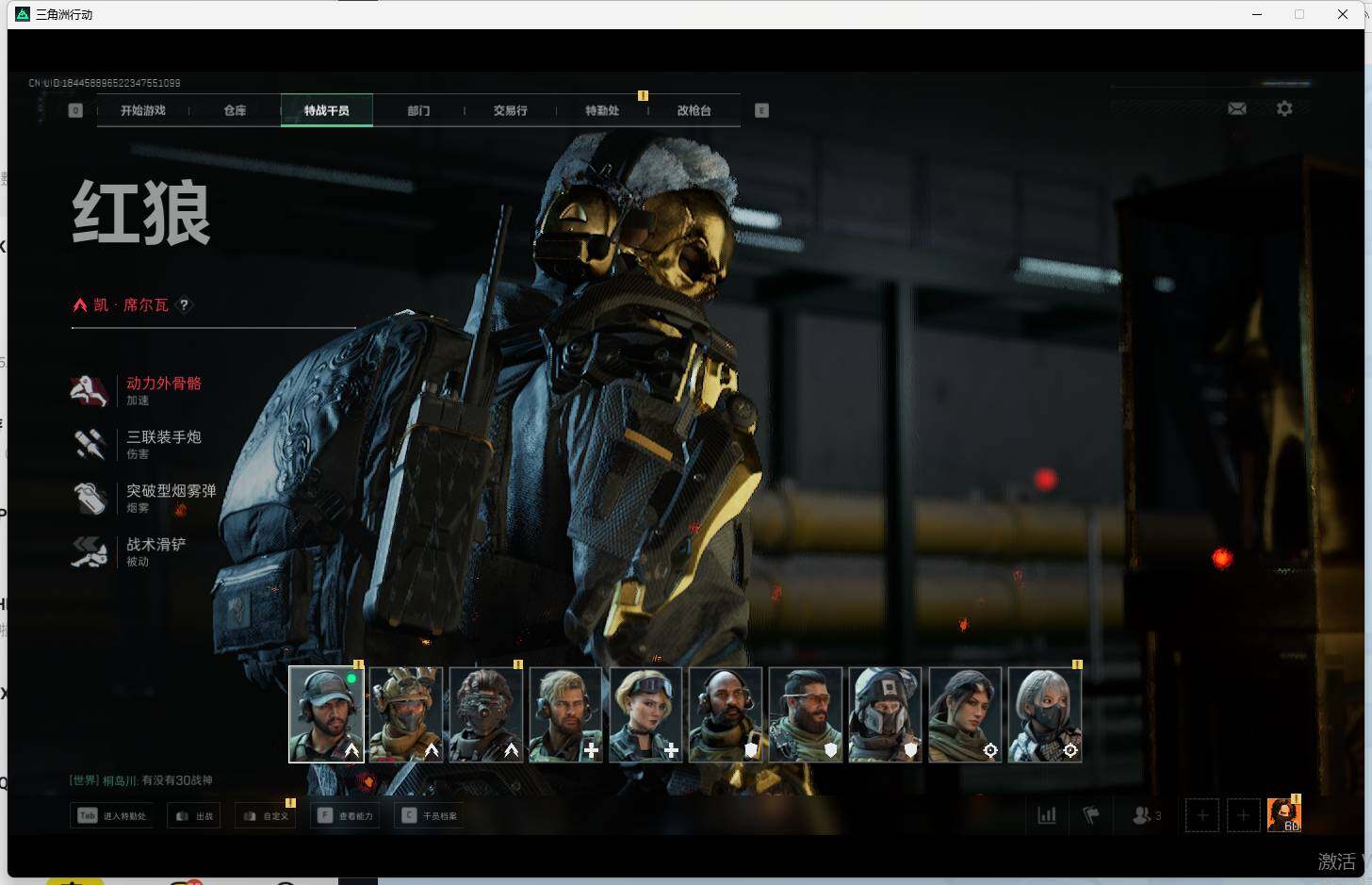The image size is (1372, 885).
Task: Select the masked helmet shield-class operator
Action: (x=885, y=714)
